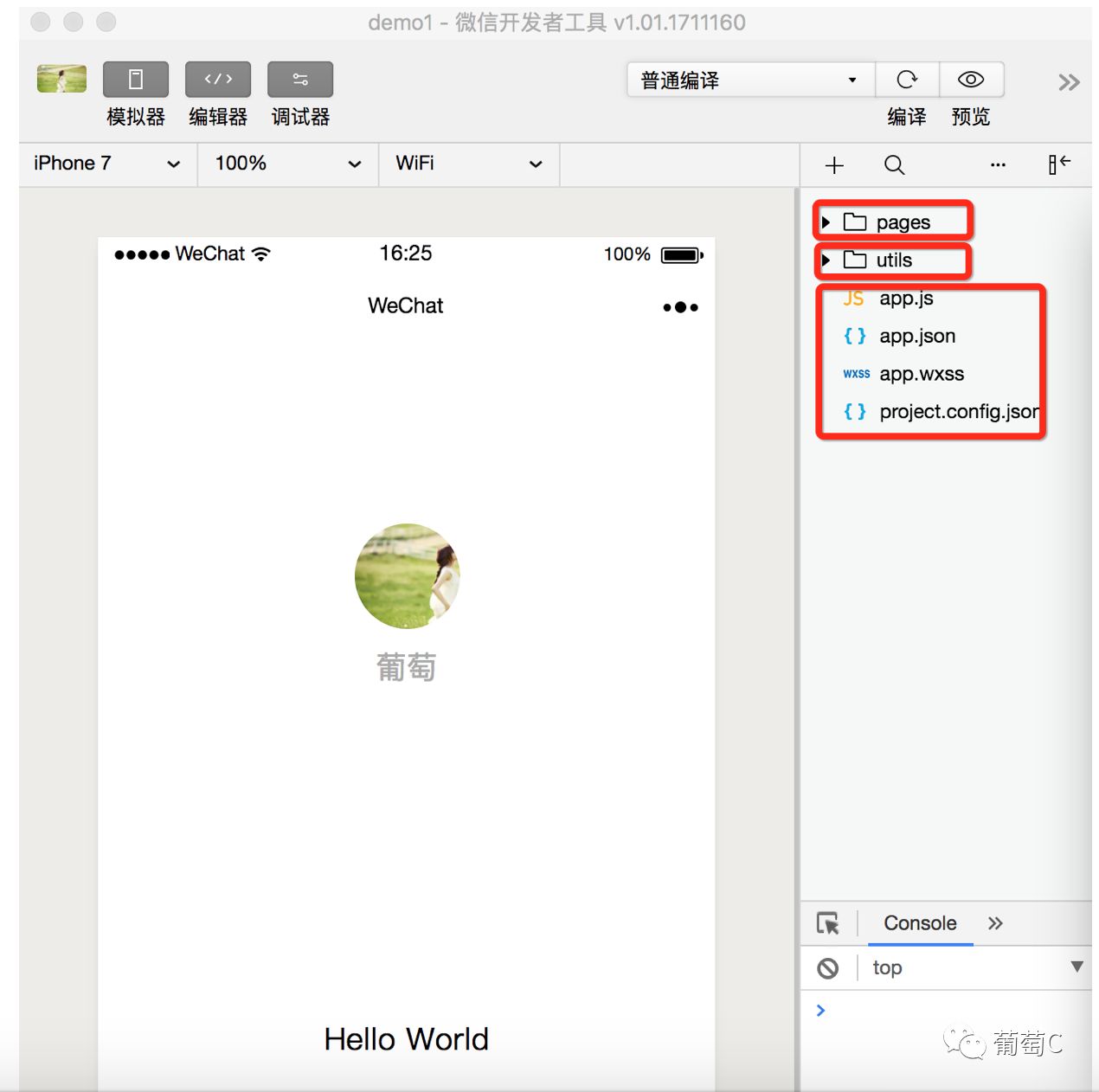
Task: Open the project.config.json file
Action: tap(959, 412)
